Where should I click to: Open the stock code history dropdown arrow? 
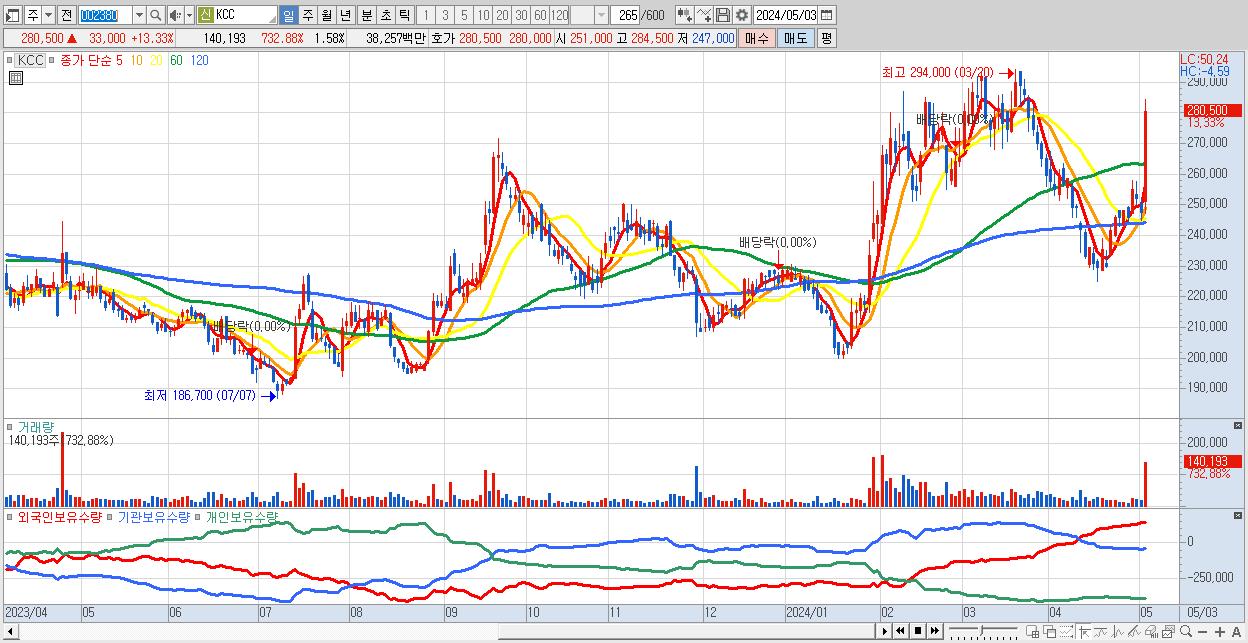pos(140,15)
